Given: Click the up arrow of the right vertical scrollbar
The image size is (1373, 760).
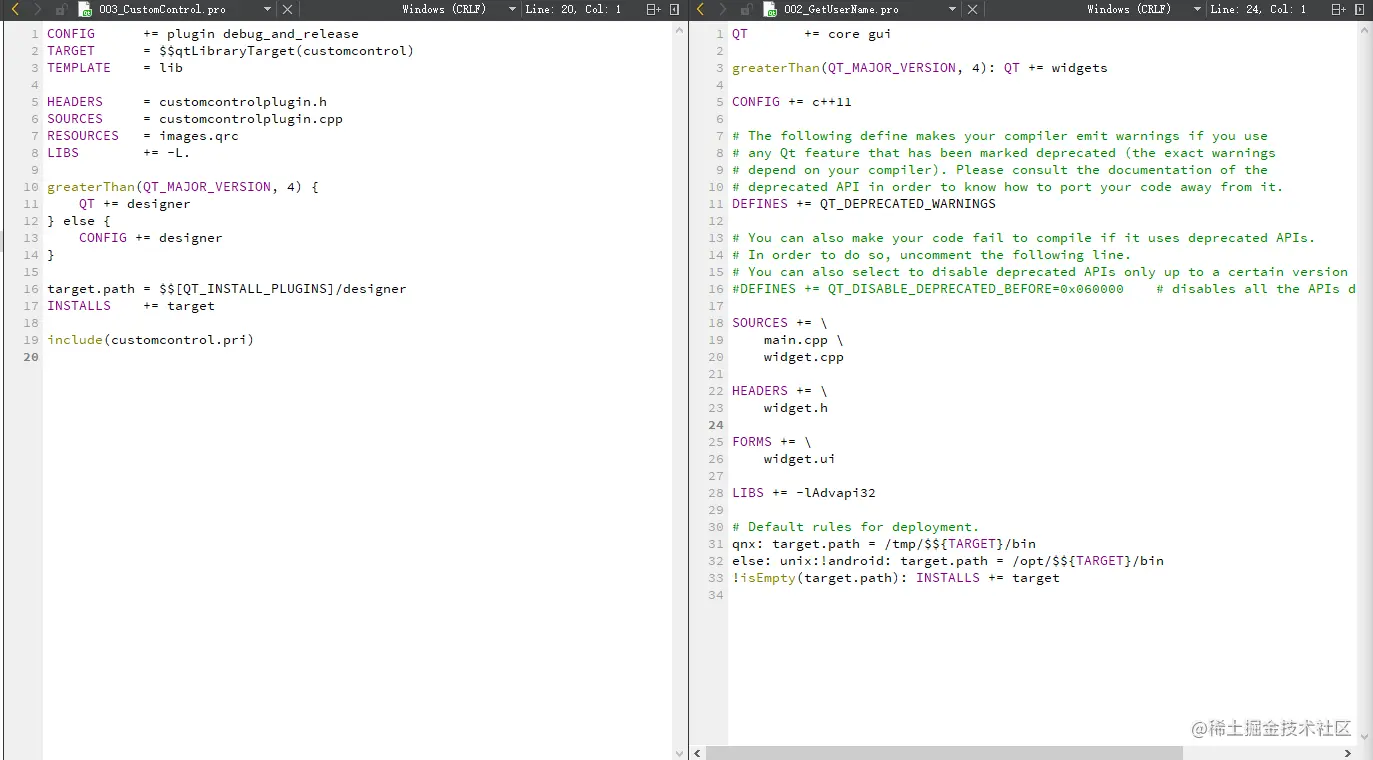Looking at the screenshot, I should 1364,31.
